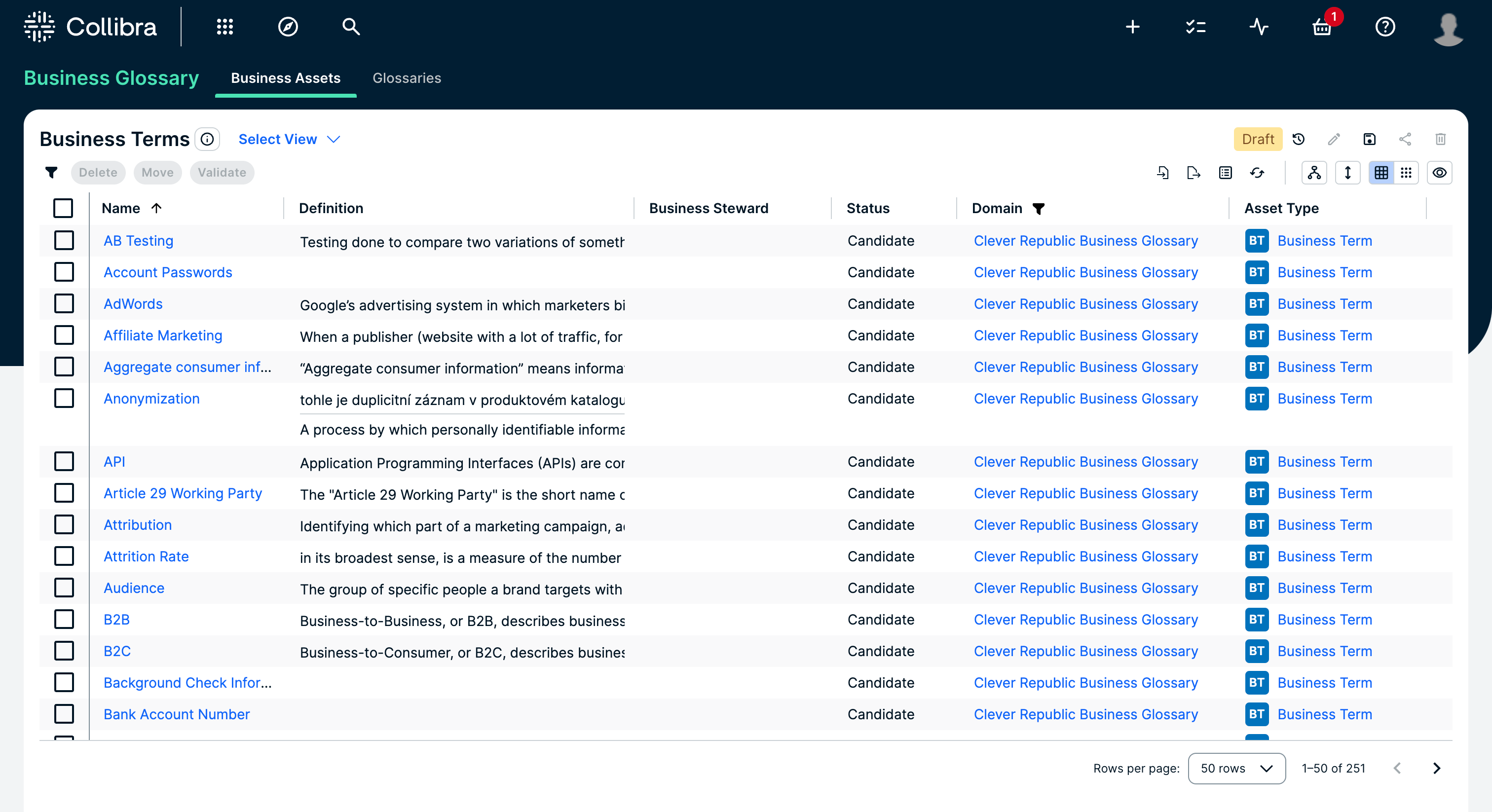Click the Business Terms info icon
This screenshot has width=1492, height=812.
(x=207, y=139)
